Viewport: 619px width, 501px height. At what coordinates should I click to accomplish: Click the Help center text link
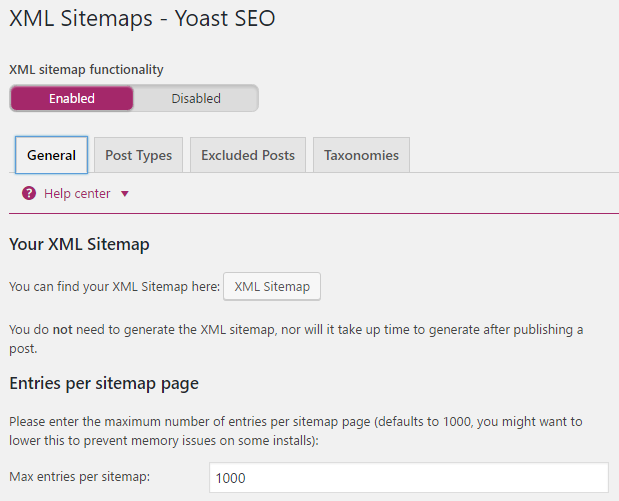(x=77, y=194)
